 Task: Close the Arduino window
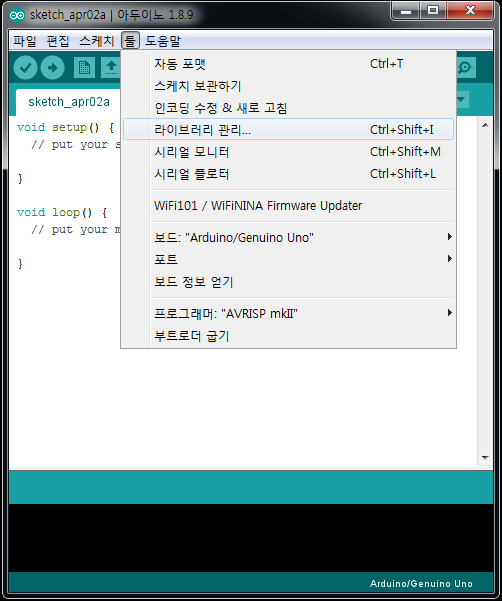pos(470,10)
